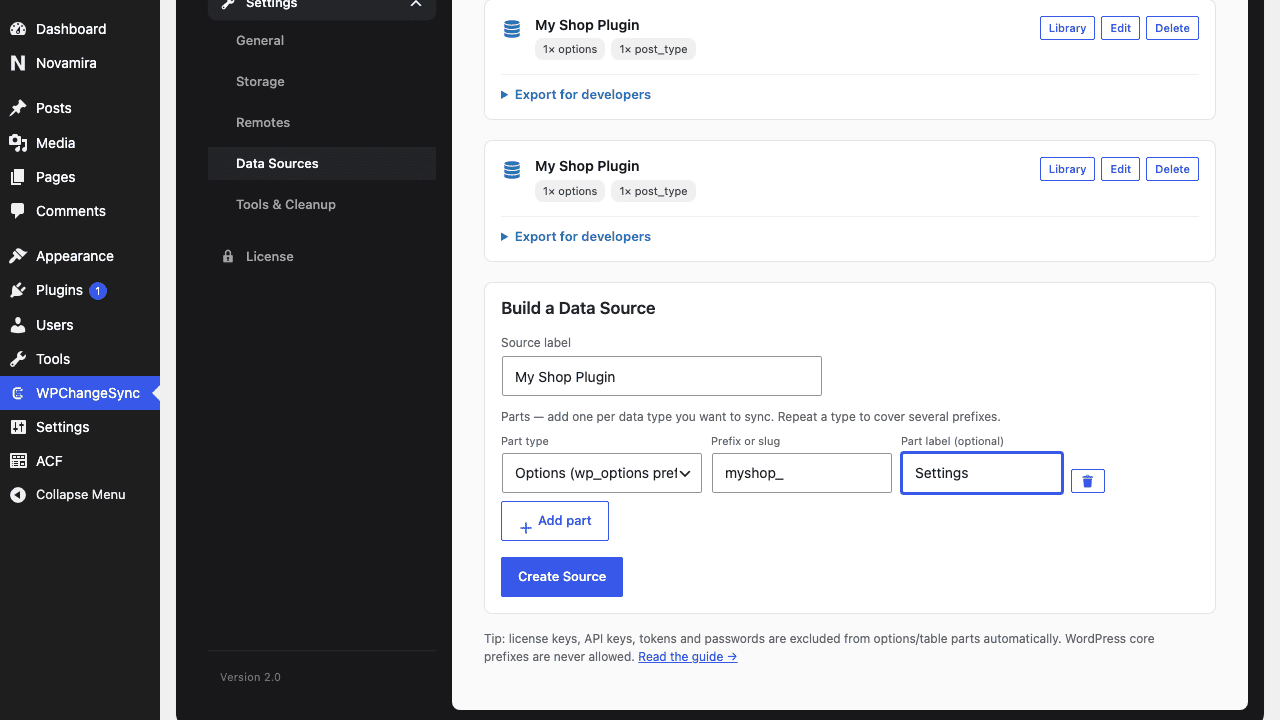
Task: Open the Posts menu item label
Action: pos(54,108)
